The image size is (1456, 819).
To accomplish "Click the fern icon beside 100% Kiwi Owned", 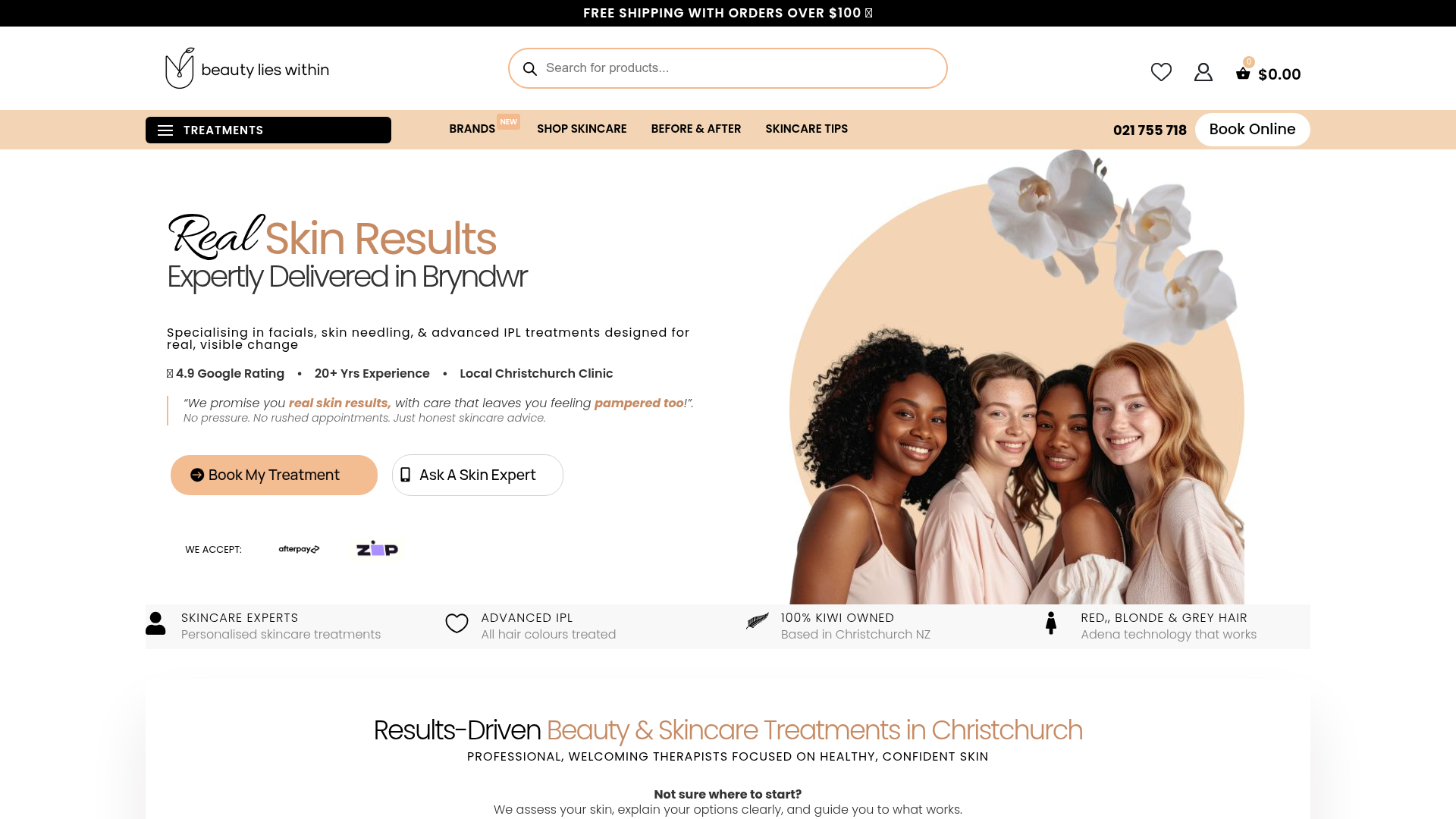I will (756, 622).
